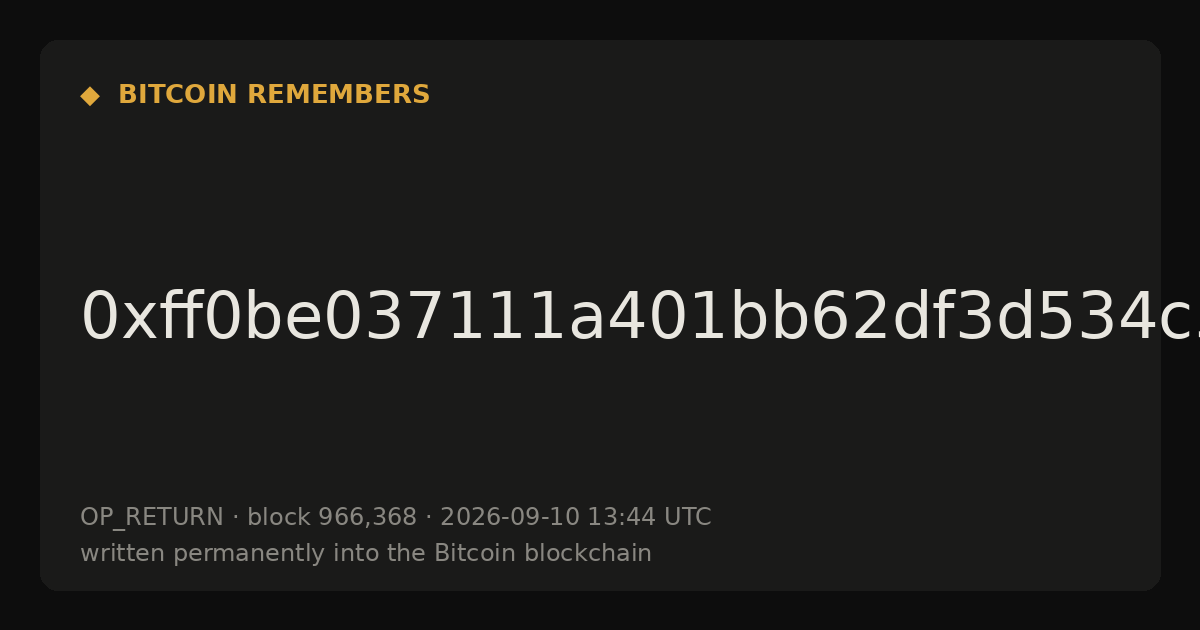Select the word BITCOIN in the header
1200x630 pixels.
[179, 95]
